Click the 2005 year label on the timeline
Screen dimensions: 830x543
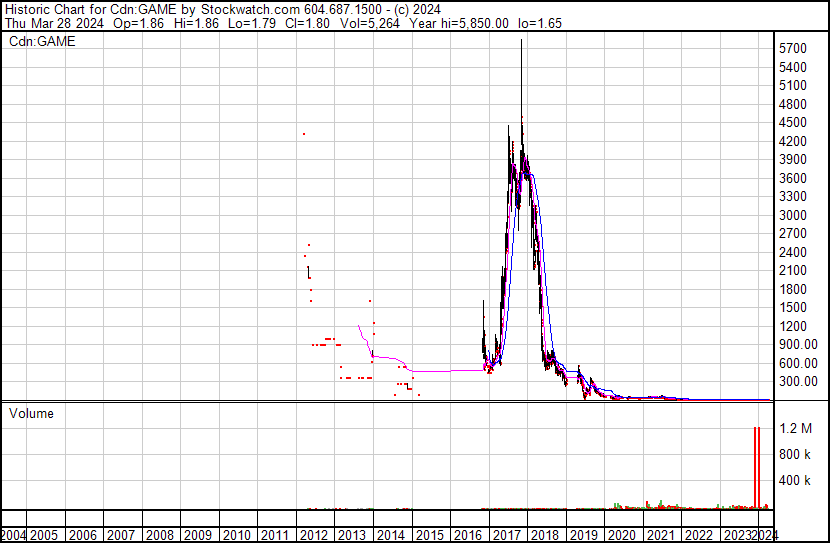coord(44,535)
